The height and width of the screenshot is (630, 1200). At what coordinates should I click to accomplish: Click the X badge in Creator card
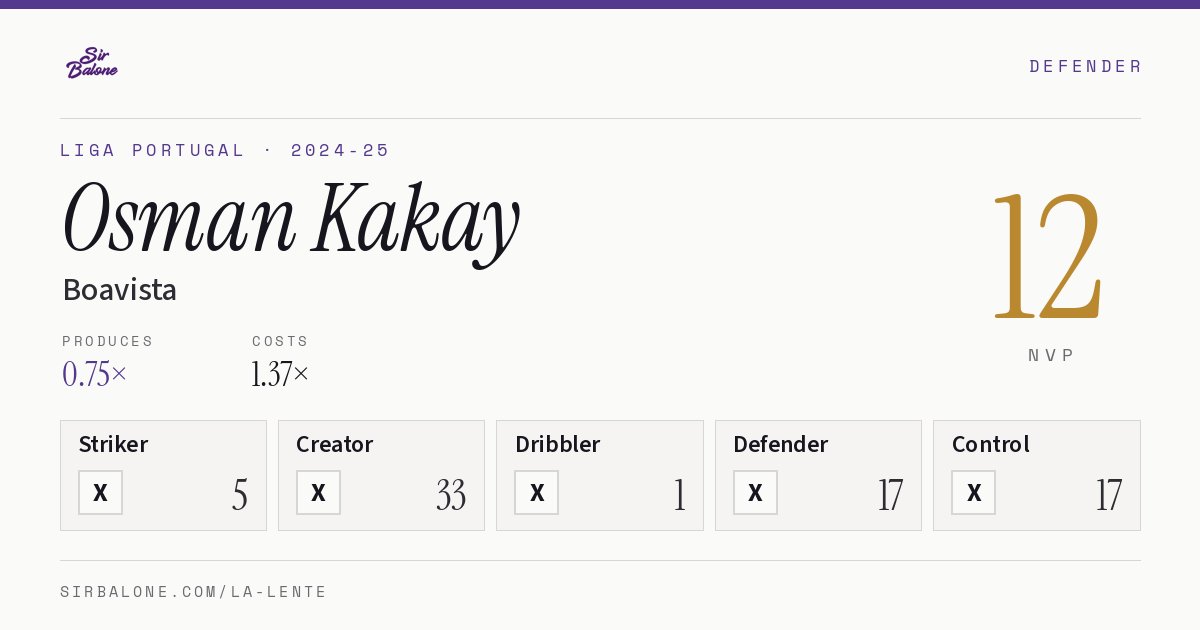click(x=318, y=493)
